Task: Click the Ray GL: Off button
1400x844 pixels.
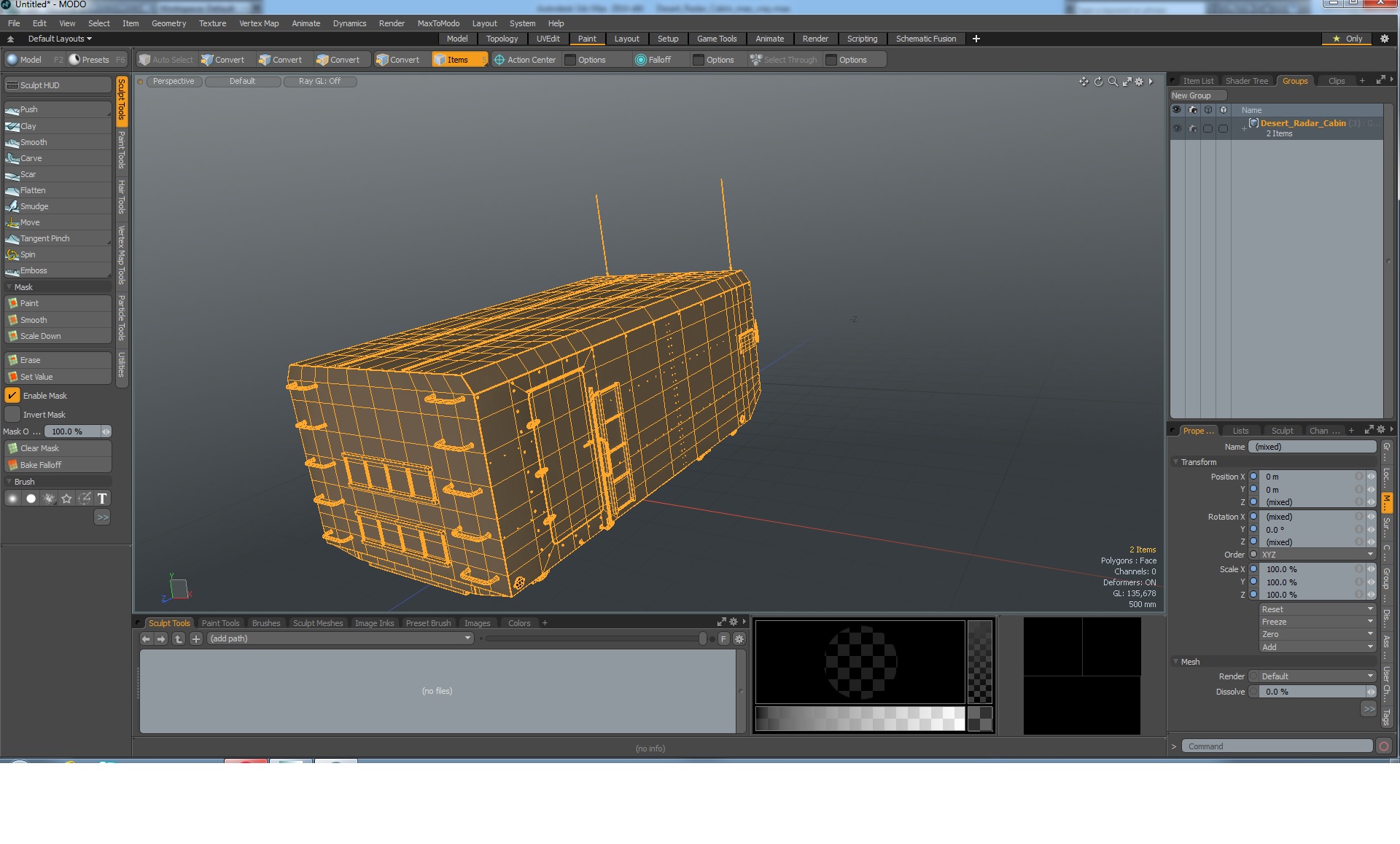Action: [319, 82]
